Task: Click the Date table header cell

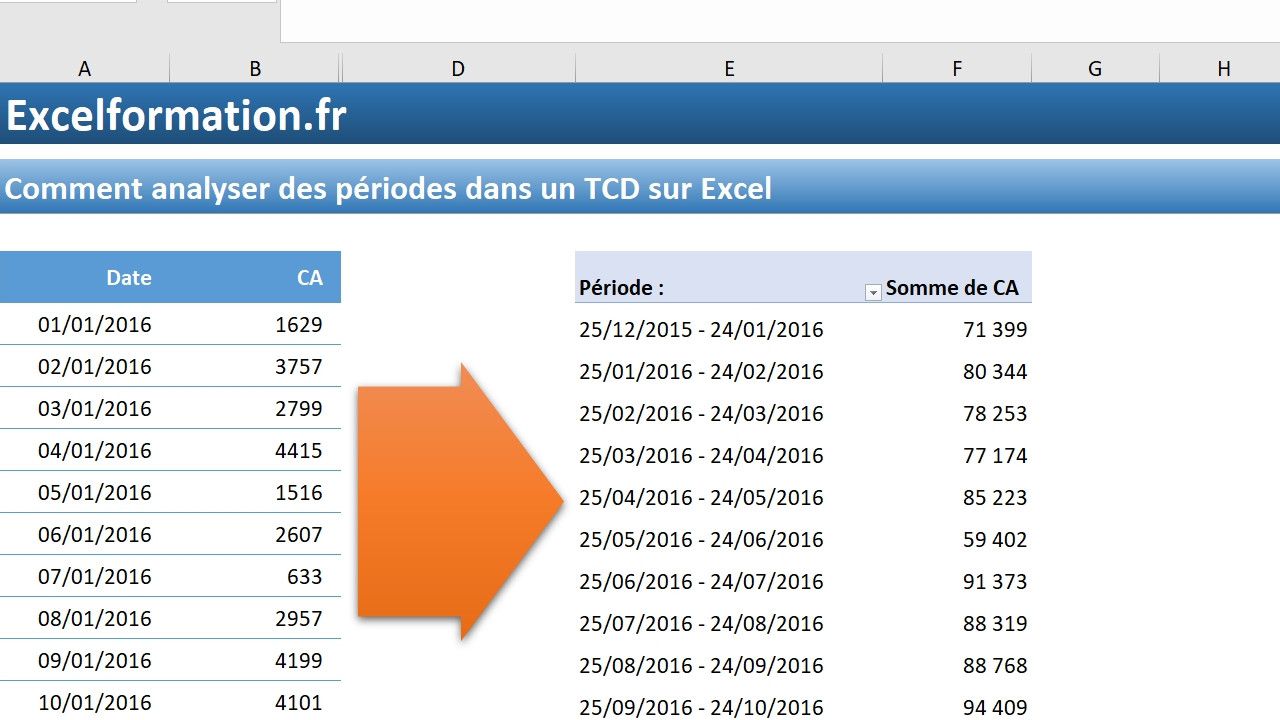Action: (129, 278)
